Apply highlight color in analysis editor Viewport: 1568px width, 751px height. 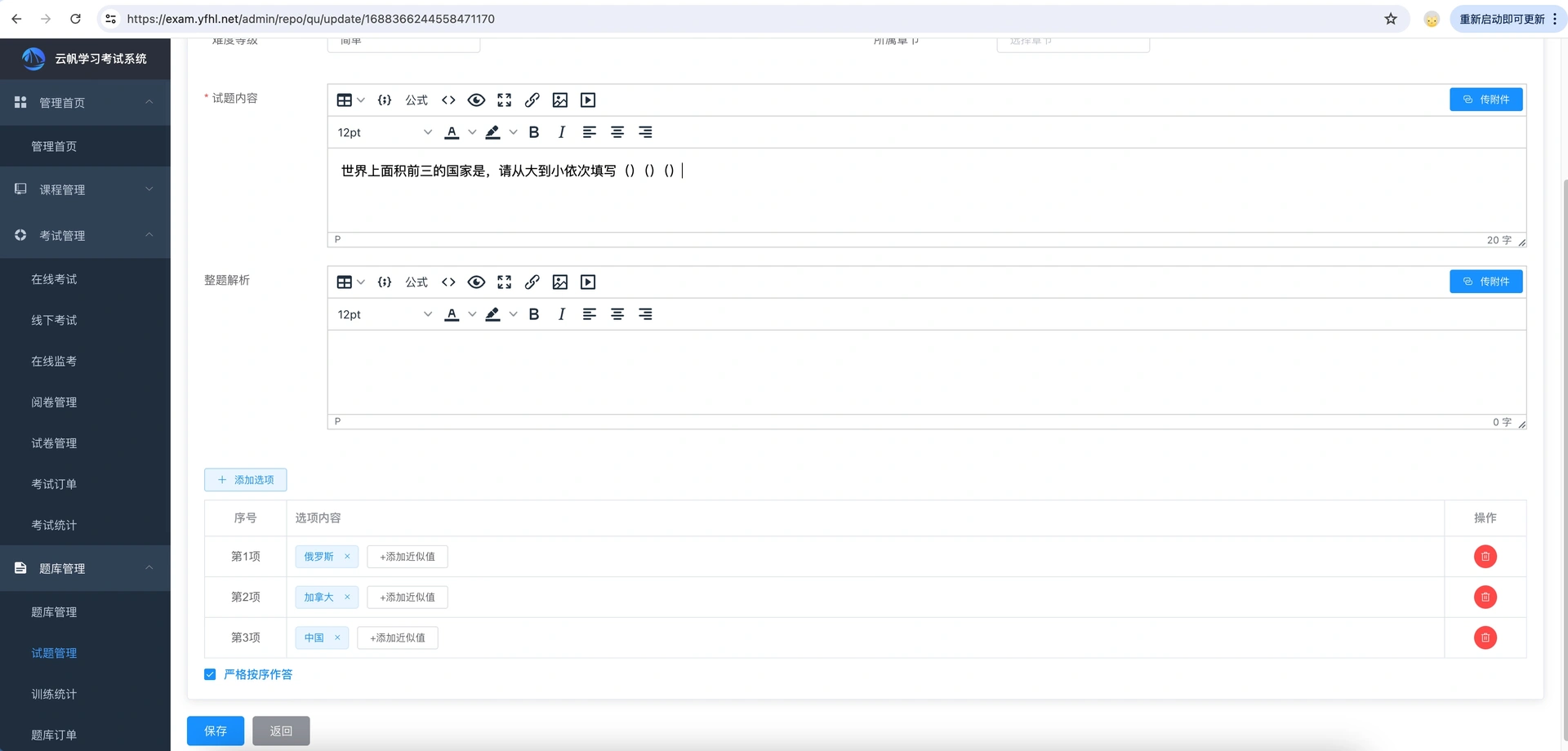[x=492, y=313]
